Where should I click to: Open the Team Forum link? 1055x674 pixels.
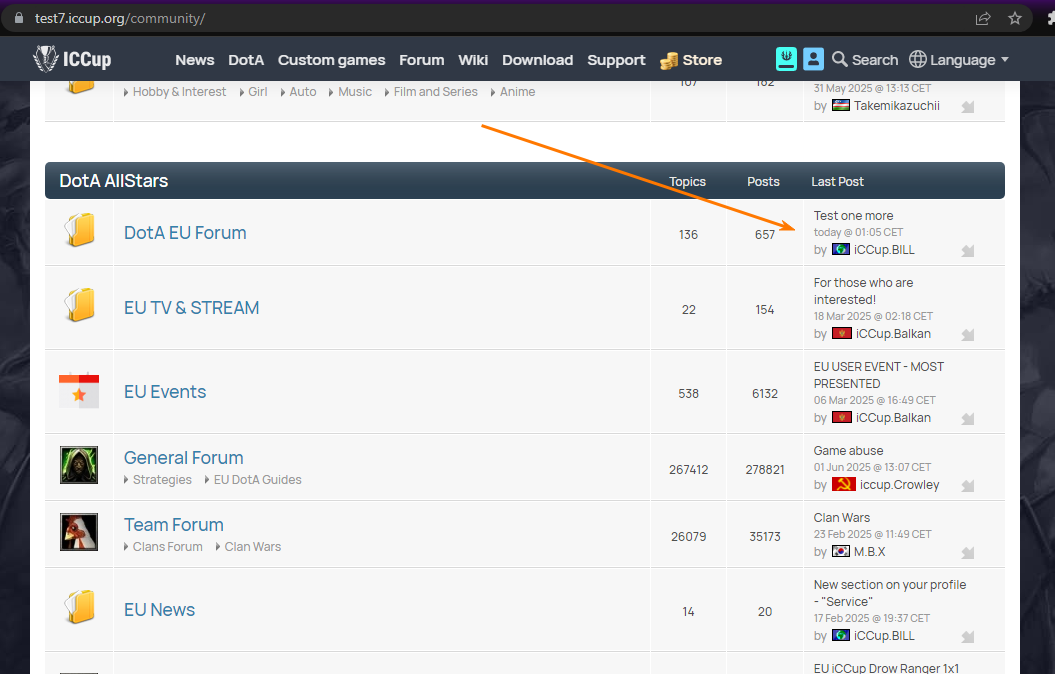coord(174,525)
